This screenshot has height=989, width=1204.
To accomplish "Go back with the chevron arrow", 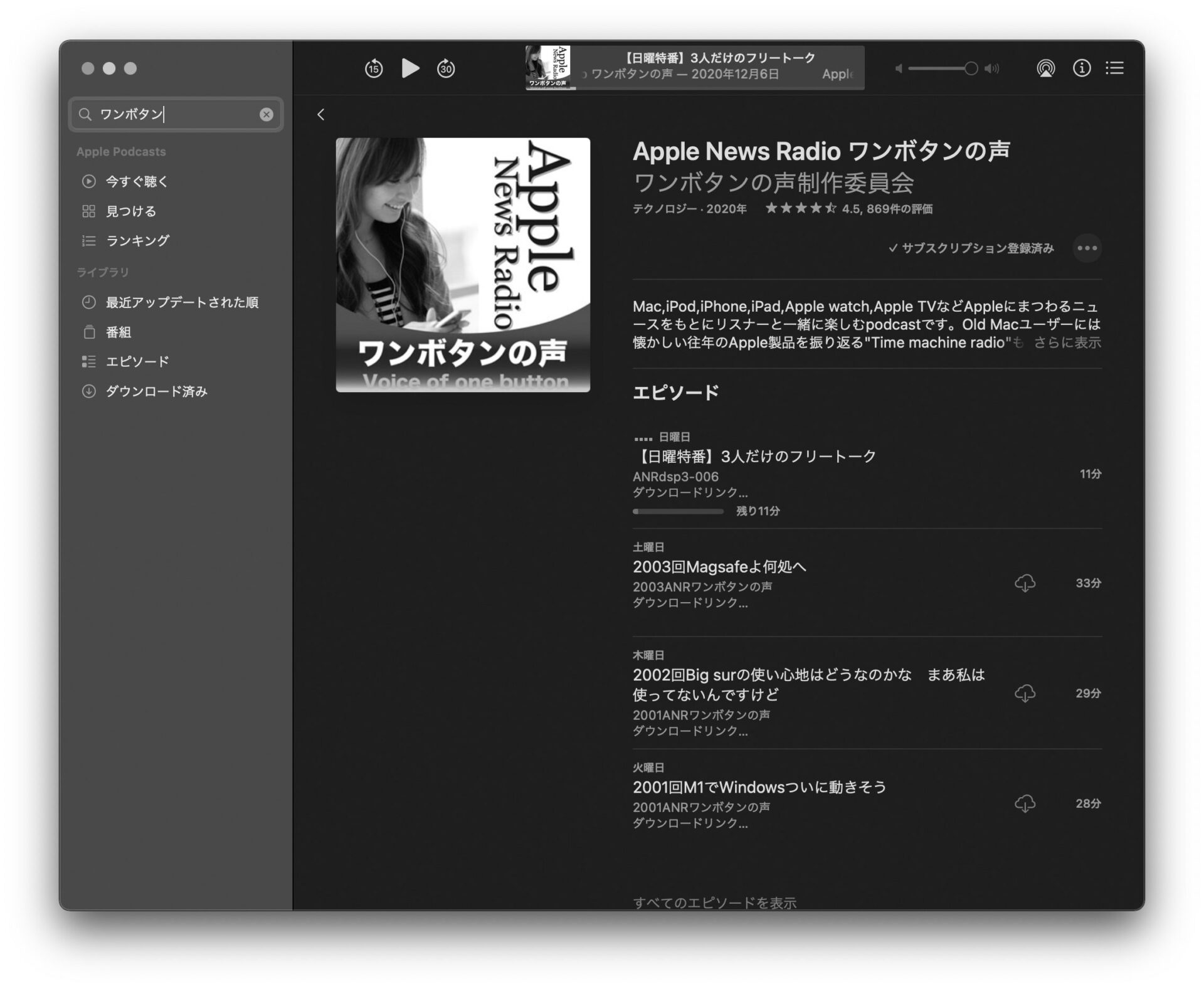I will (x=321, y=114).
